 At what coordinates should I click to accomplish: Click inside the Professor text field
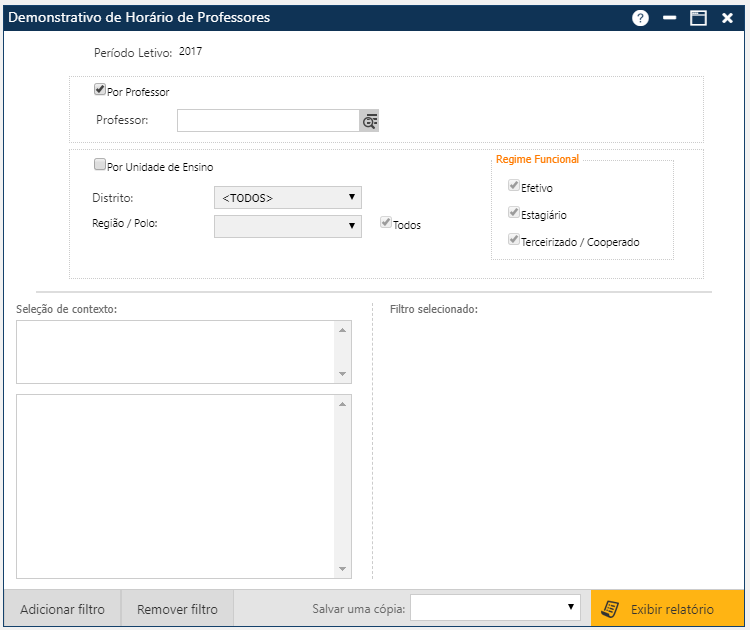click(268, 121)
